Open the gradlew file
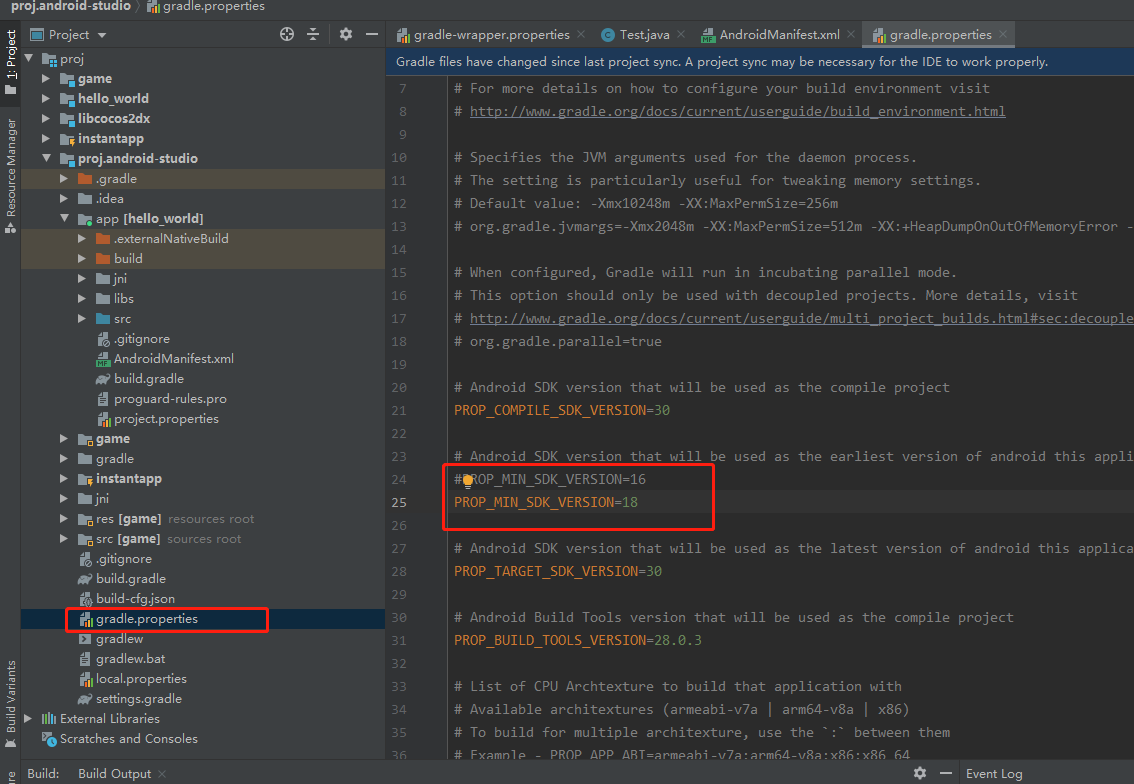 click(x=119, y=639)
